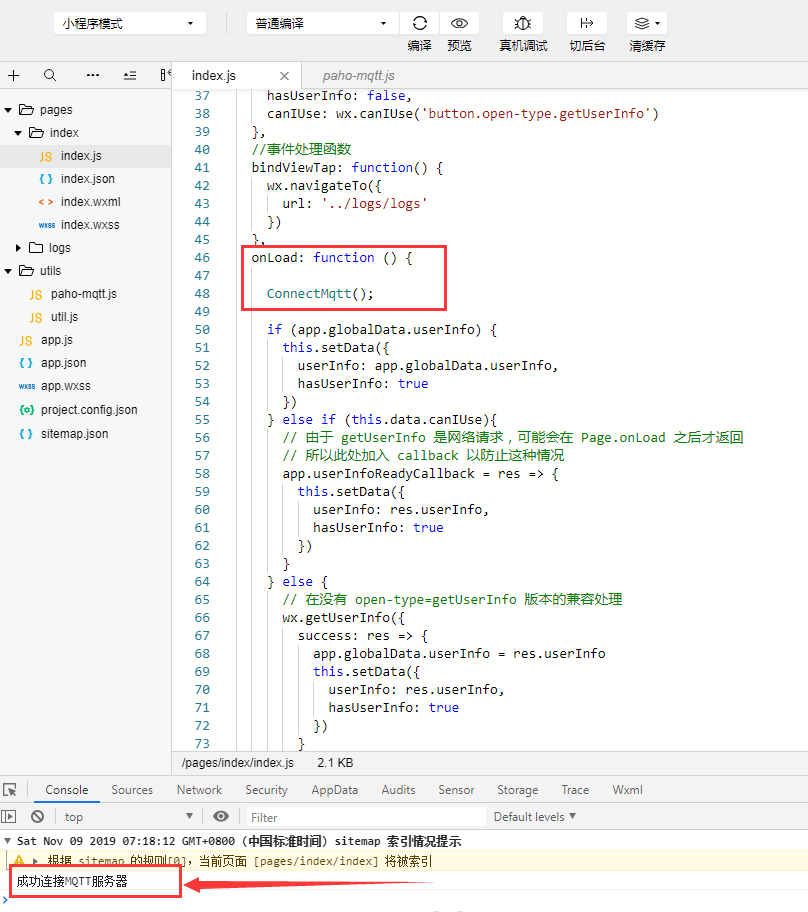Open the file tree more-options ellipsis
This screenshot has width=808, height=912.
(x=92, y=75)
